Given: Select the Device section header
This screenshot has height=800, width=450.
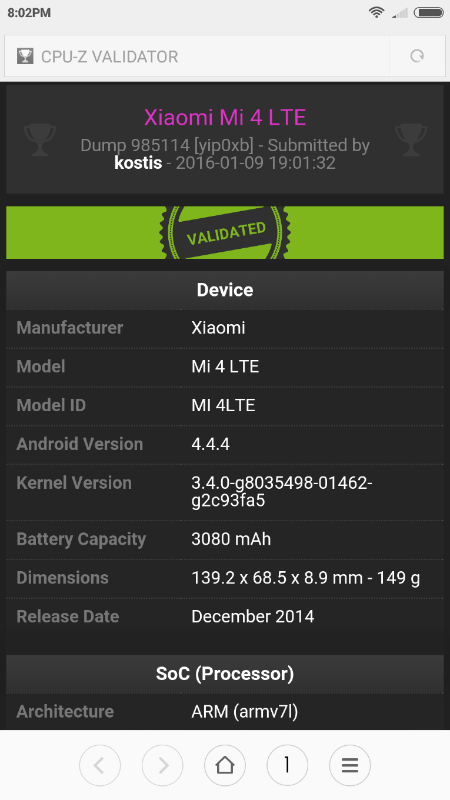Looking at the screenshot, I should [225, 290].
